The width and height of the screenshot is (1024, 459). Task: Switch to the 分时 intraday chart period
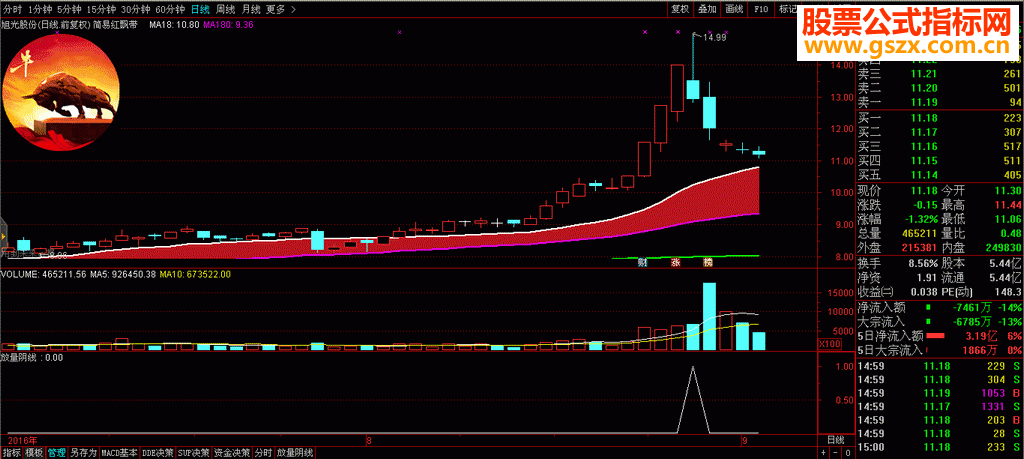click(x=13, y=10)
